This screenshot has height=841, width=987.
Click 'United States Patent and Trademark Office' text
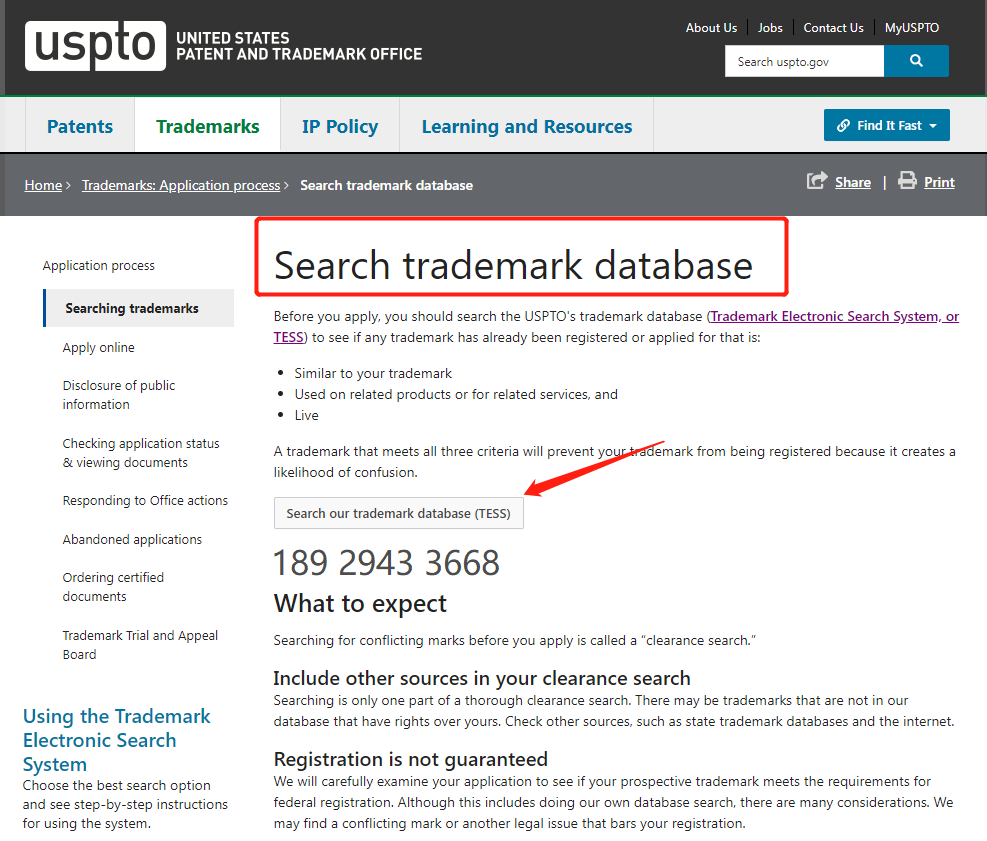click(299, 46)
